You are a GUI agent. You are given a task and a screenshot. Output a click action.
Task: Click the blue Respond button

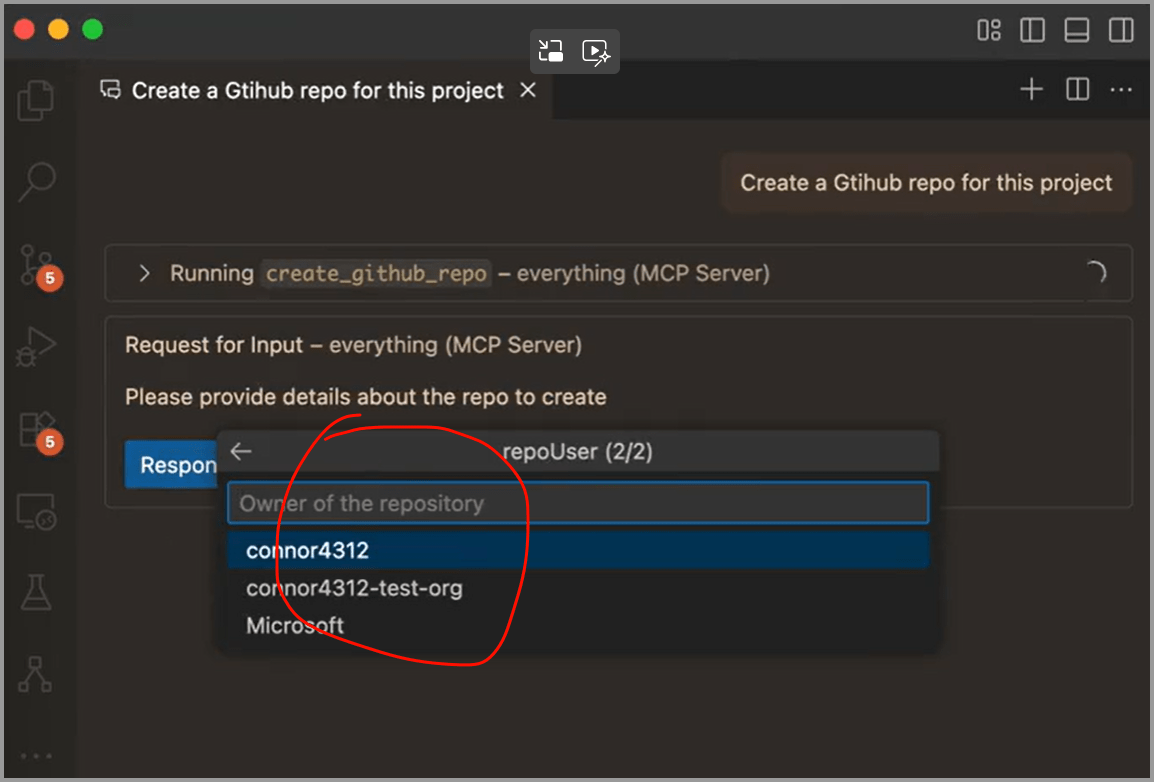click(x=172, y=466)
